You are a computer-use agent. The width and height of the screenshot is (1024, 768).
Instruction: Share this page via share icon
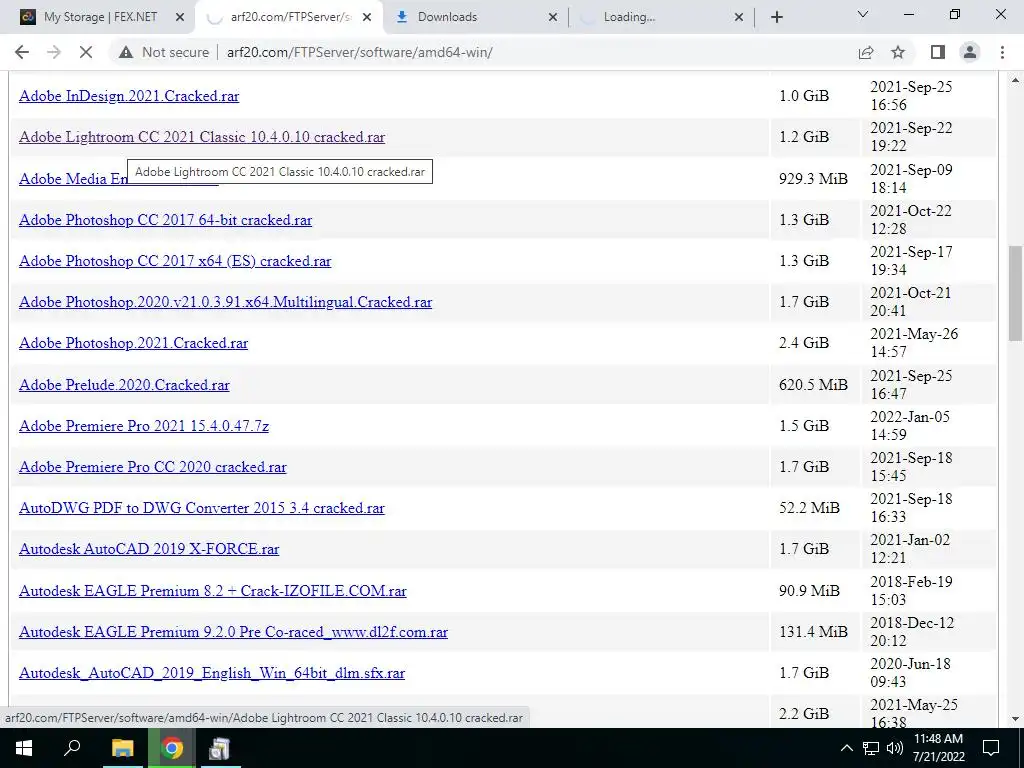pyautogui.click(x=866, y=52)
